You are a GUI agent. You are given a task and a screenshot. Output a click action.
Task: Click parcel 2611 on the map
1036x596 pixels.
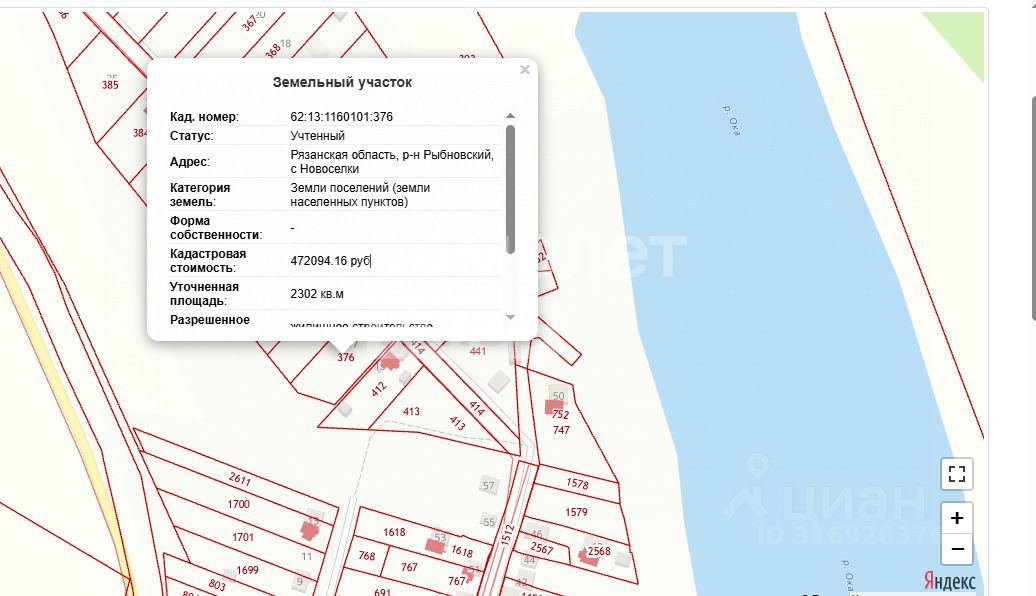pyautogui.click(x=239, y=478)
